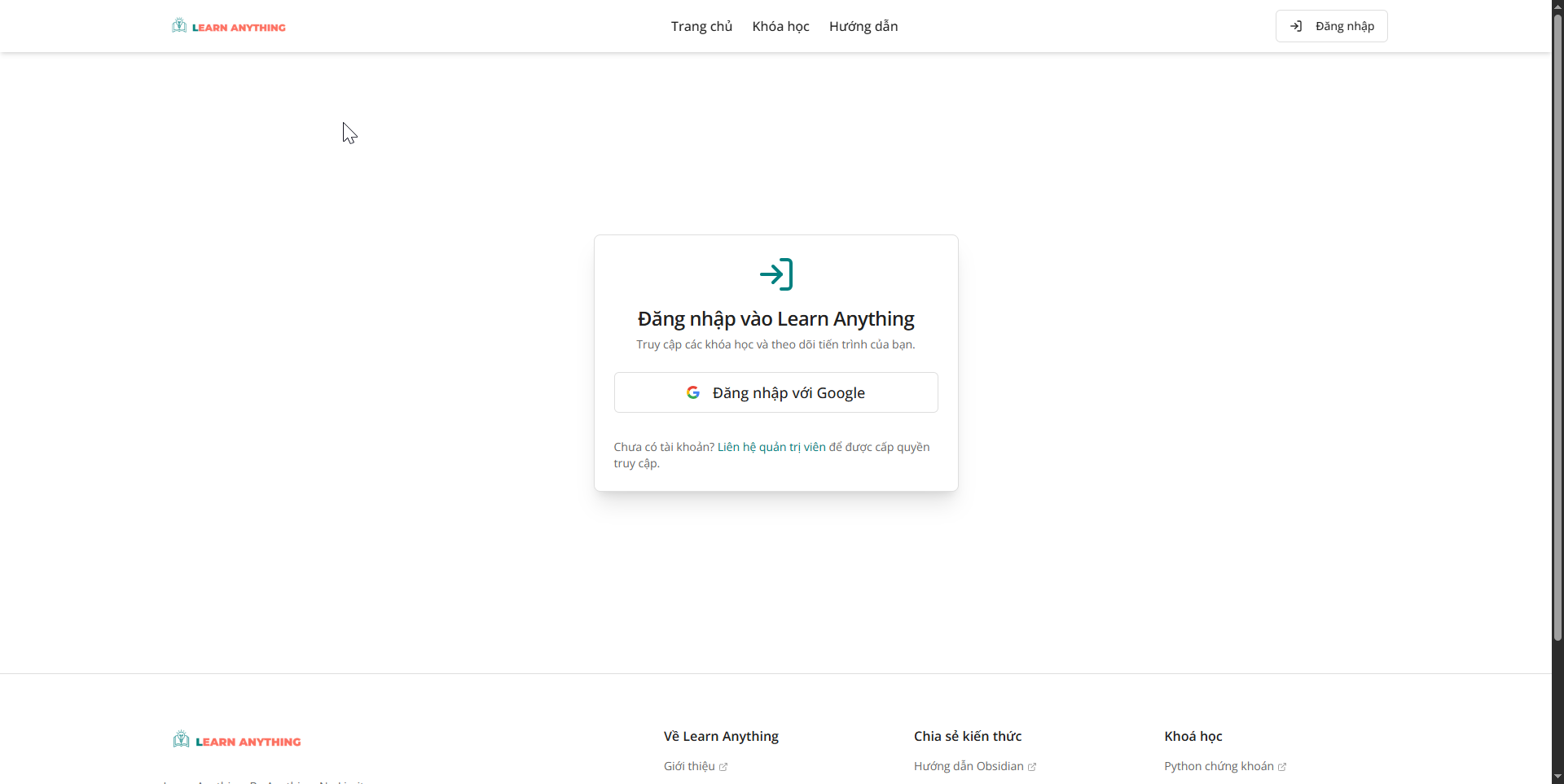
Task: Click external-link icon beside Hướng dẫn Obsidian
Action: point(1031,766)
